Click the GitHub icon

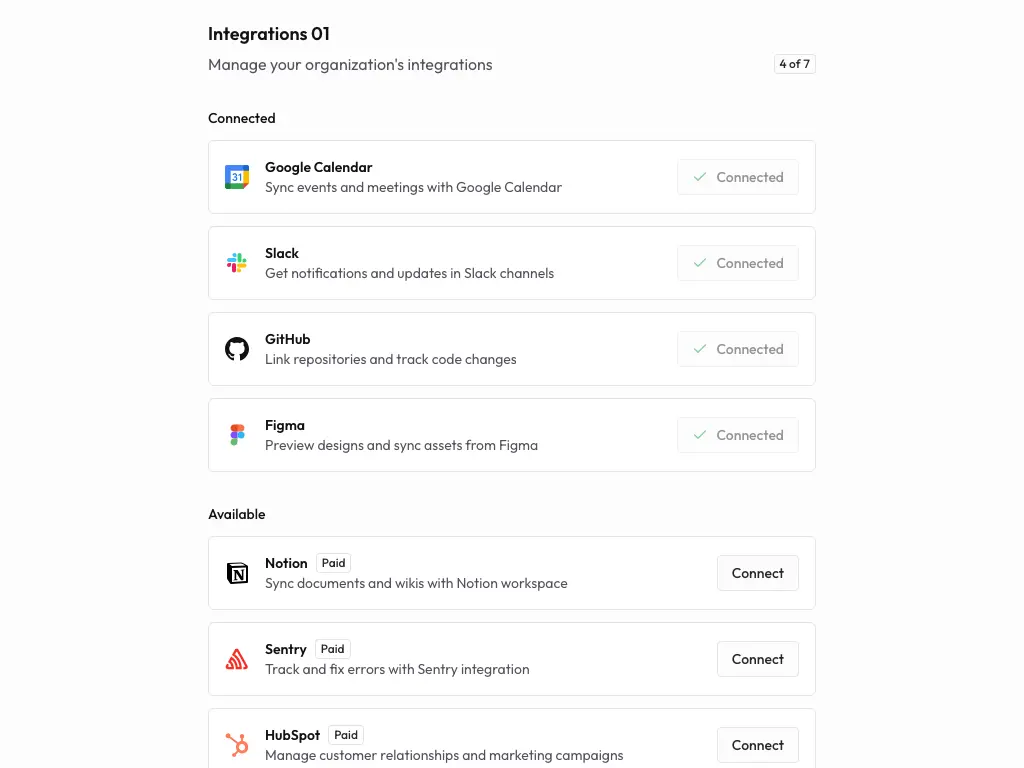coord(236,348)
